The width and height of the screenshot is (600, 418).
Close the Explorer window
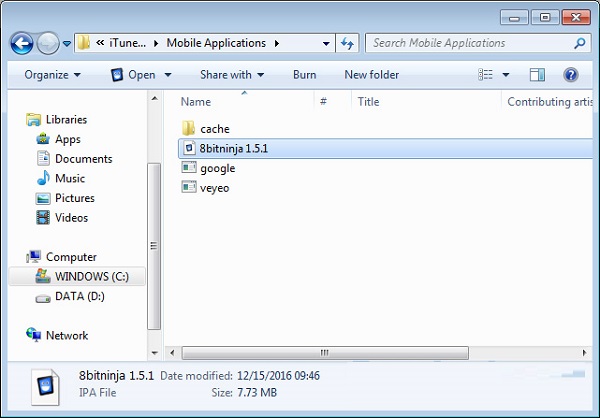point(576,18)
